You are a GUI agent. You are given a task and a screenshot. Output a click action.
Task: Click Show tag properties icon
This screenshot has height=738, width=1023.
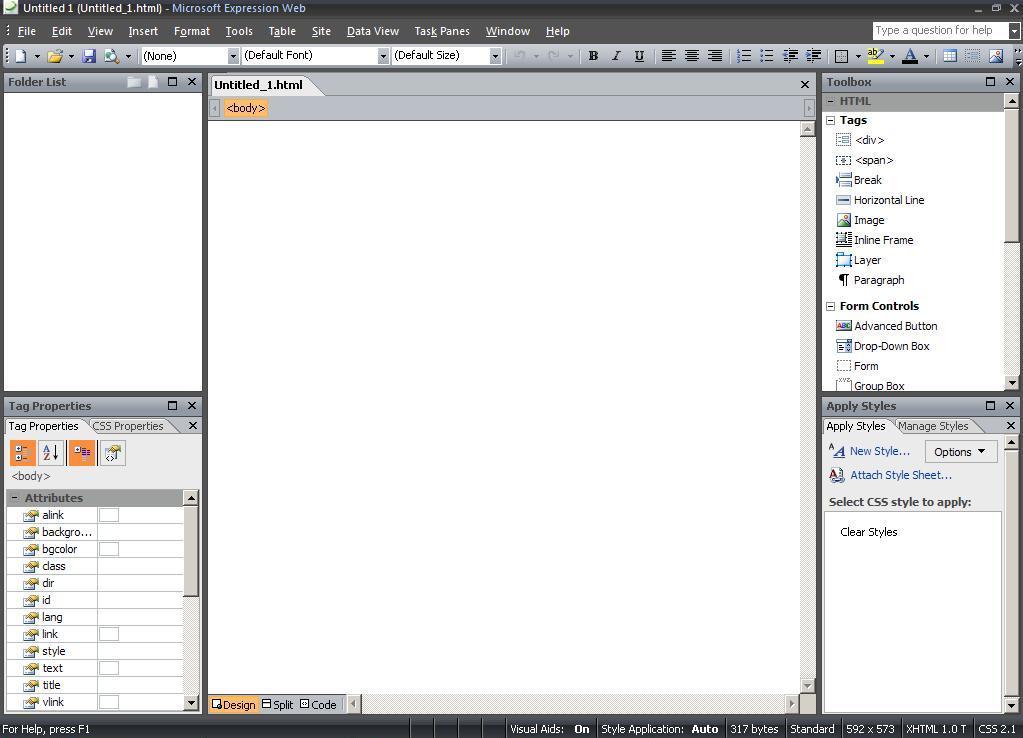[112, 453]
